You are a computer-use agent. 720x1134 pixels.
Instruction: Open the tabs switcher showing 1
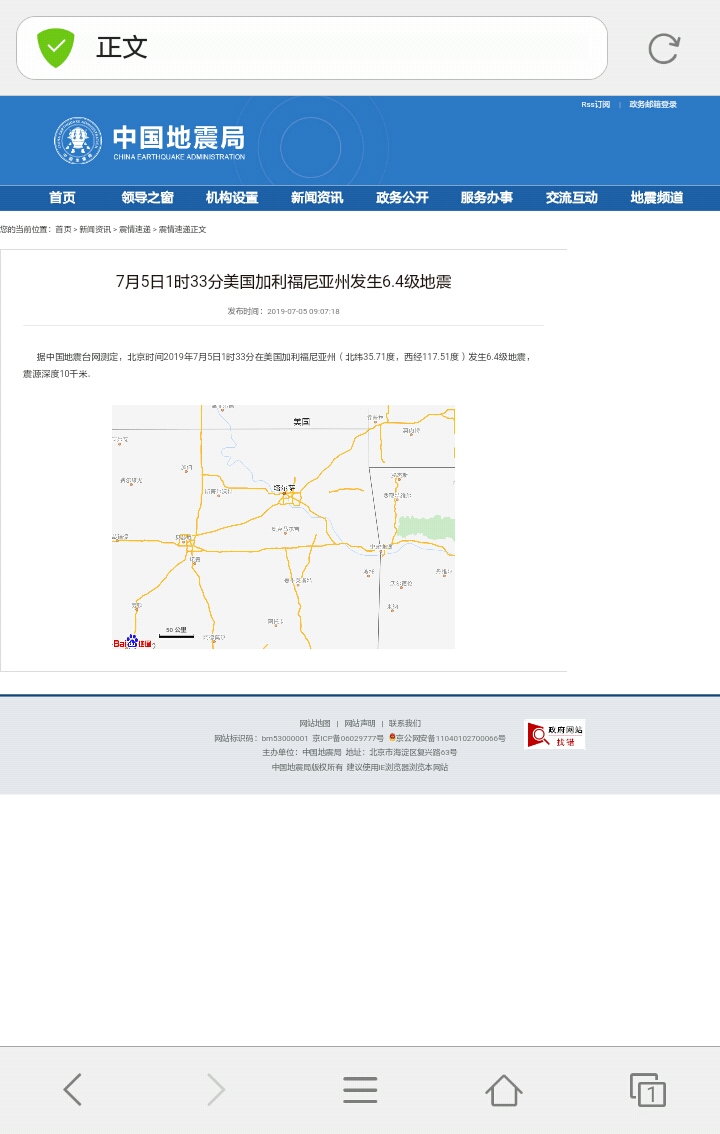click(x=648, y=1089)
